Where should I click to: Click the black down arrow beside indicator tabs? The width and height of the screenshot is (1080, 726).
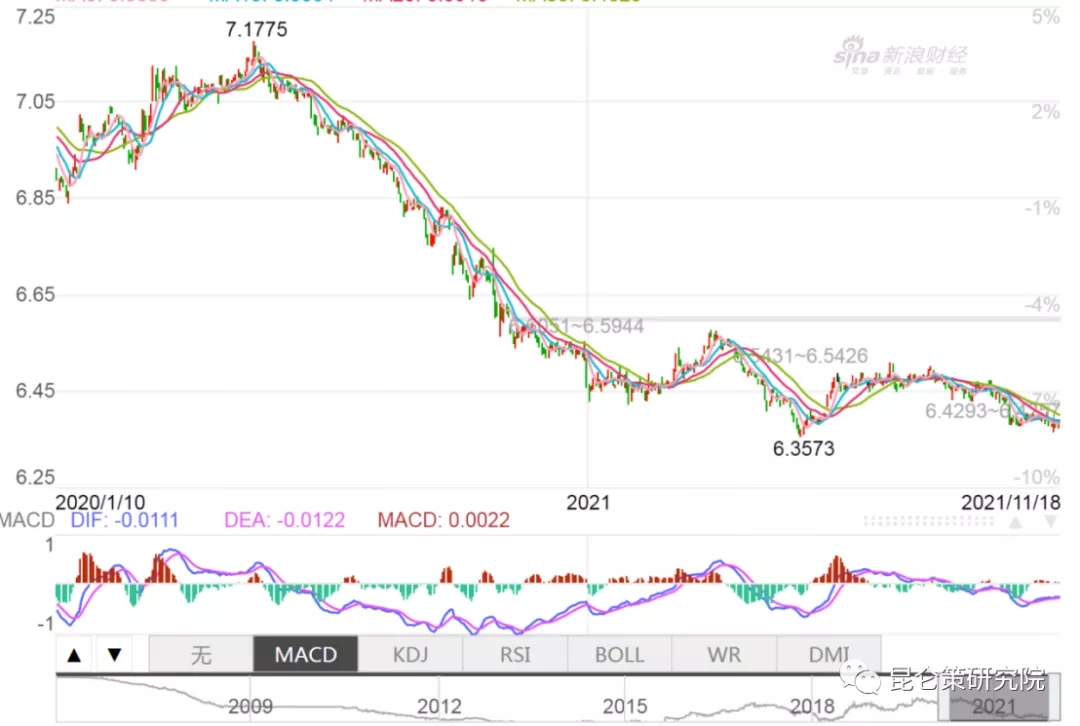pyautogui.click(x=114, y=656)
